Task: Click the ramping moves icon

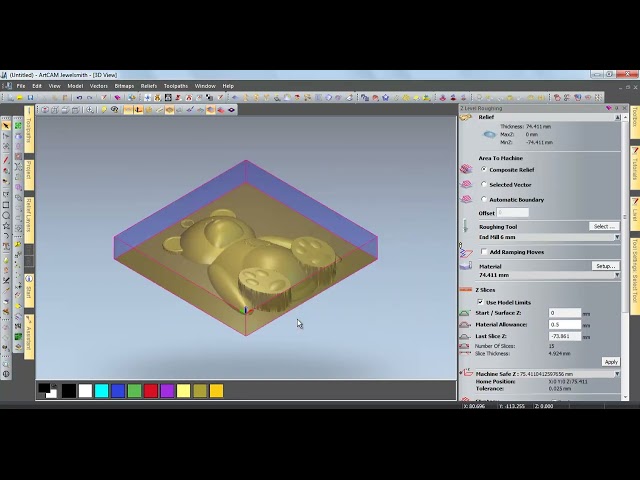Action: click(x=466, y=252)
